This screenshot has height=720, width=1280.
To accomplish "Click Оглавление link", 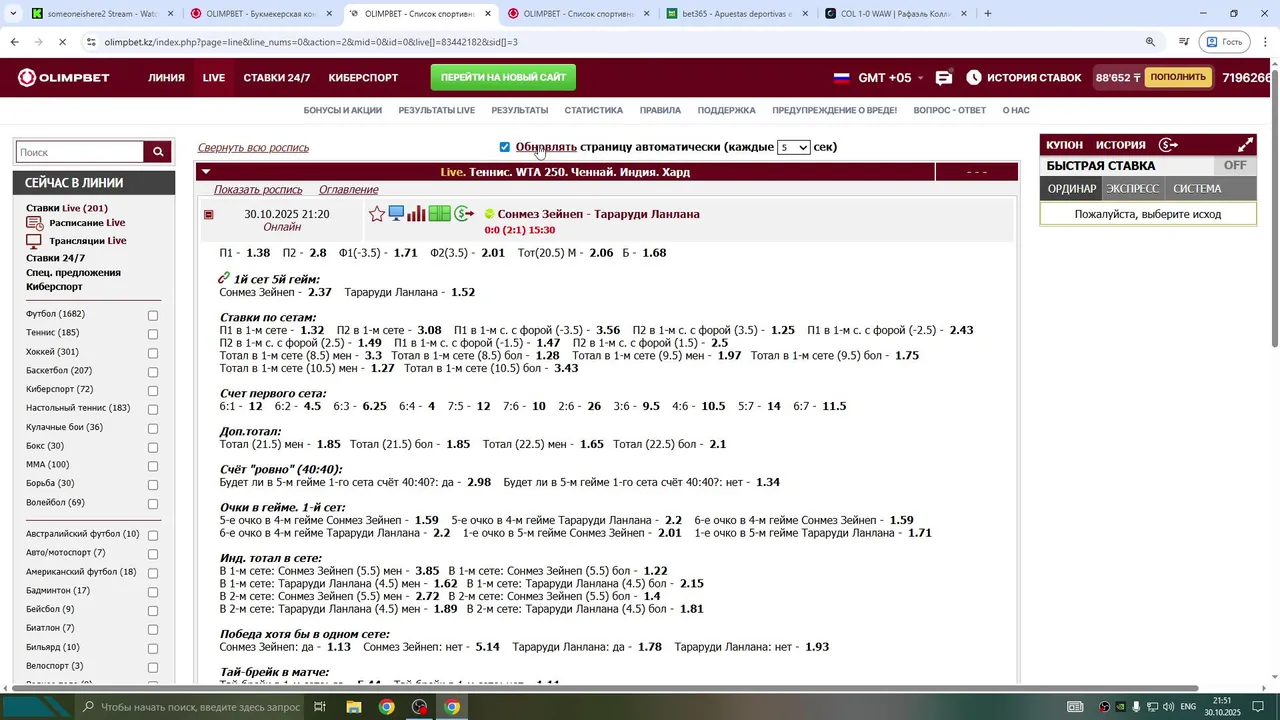I will (348, 190).
